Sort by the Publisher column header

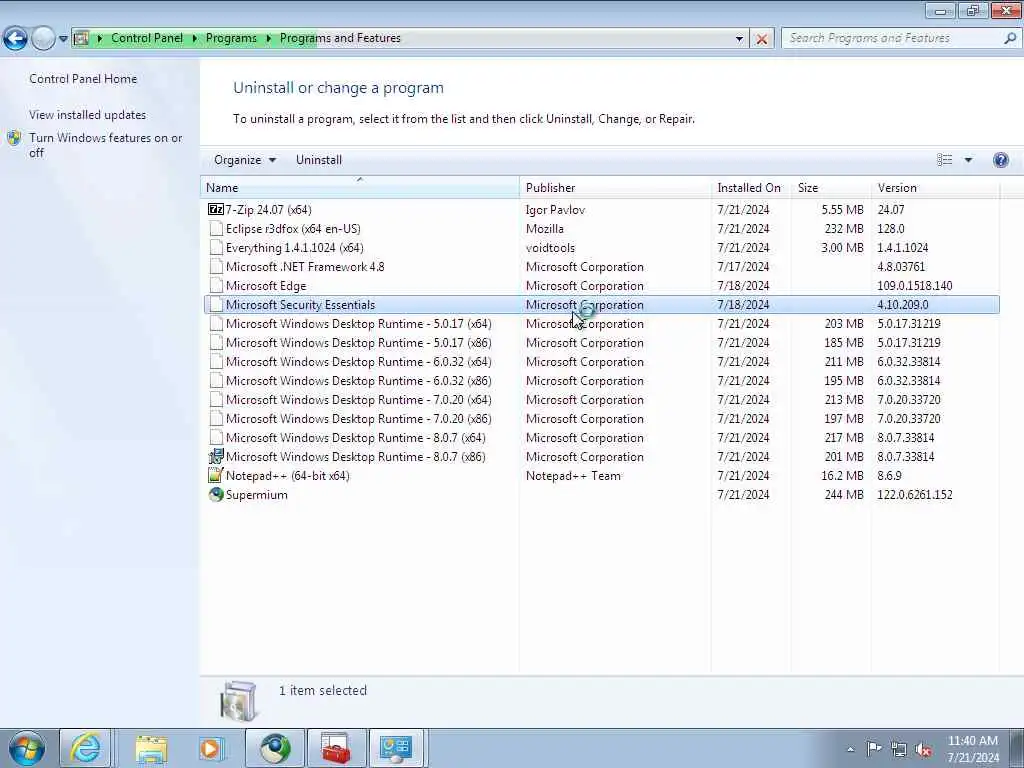pos(615,187)
